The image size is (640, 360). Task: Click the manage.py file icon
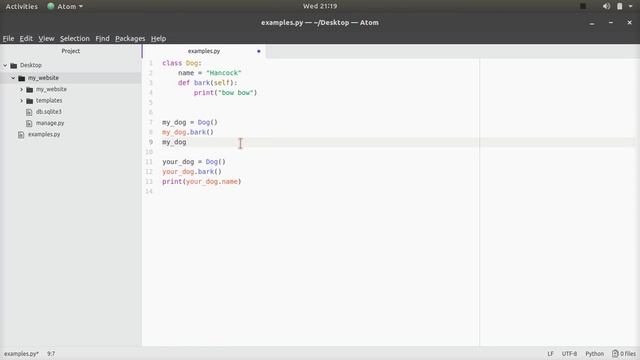click(x=29, y=123)
